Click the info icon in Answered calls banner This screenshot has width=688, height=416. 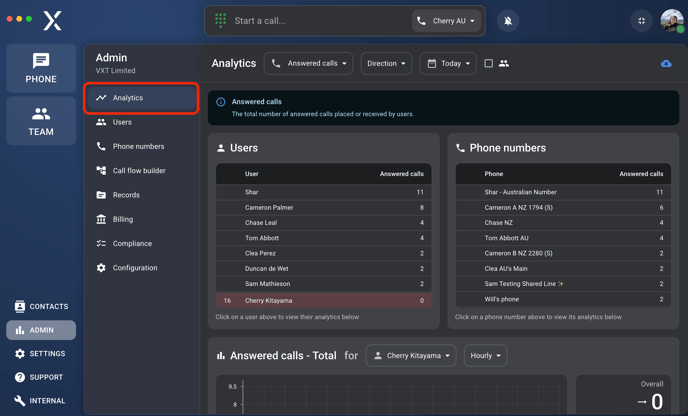221,102
